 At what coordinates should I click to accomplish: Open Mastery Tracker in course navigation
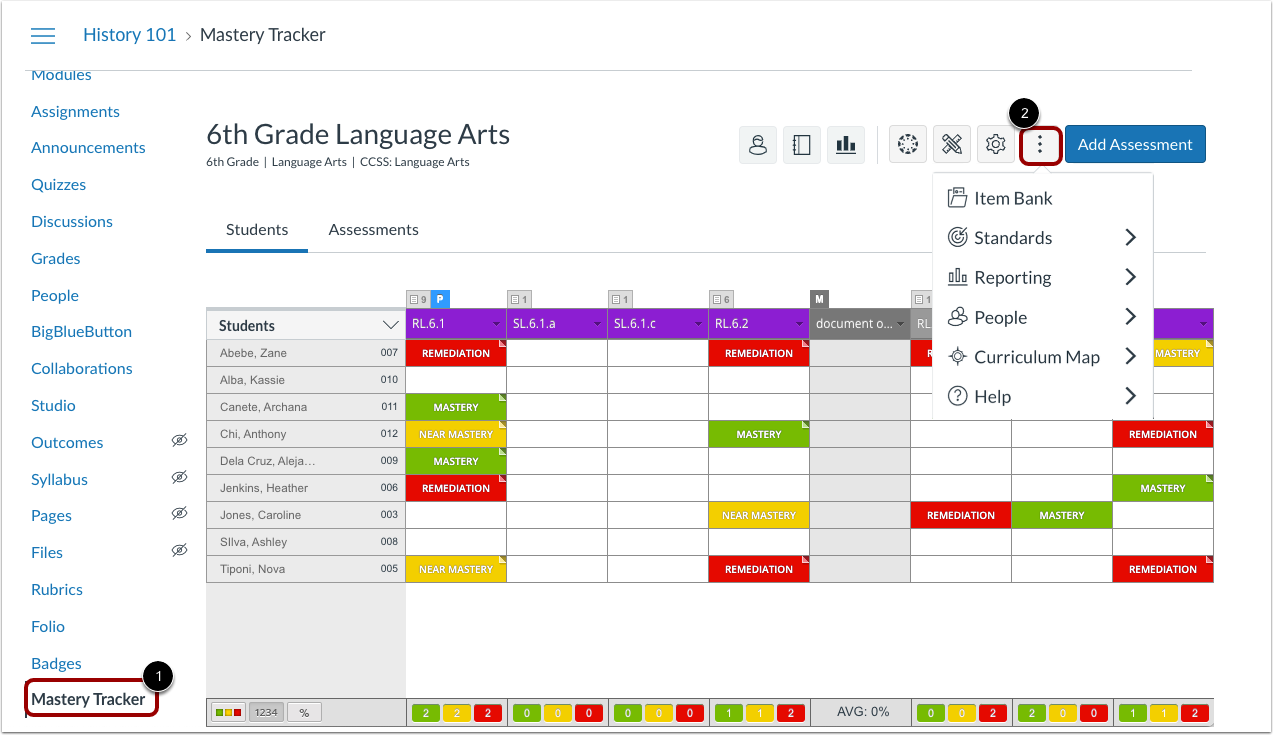(88, 700)
